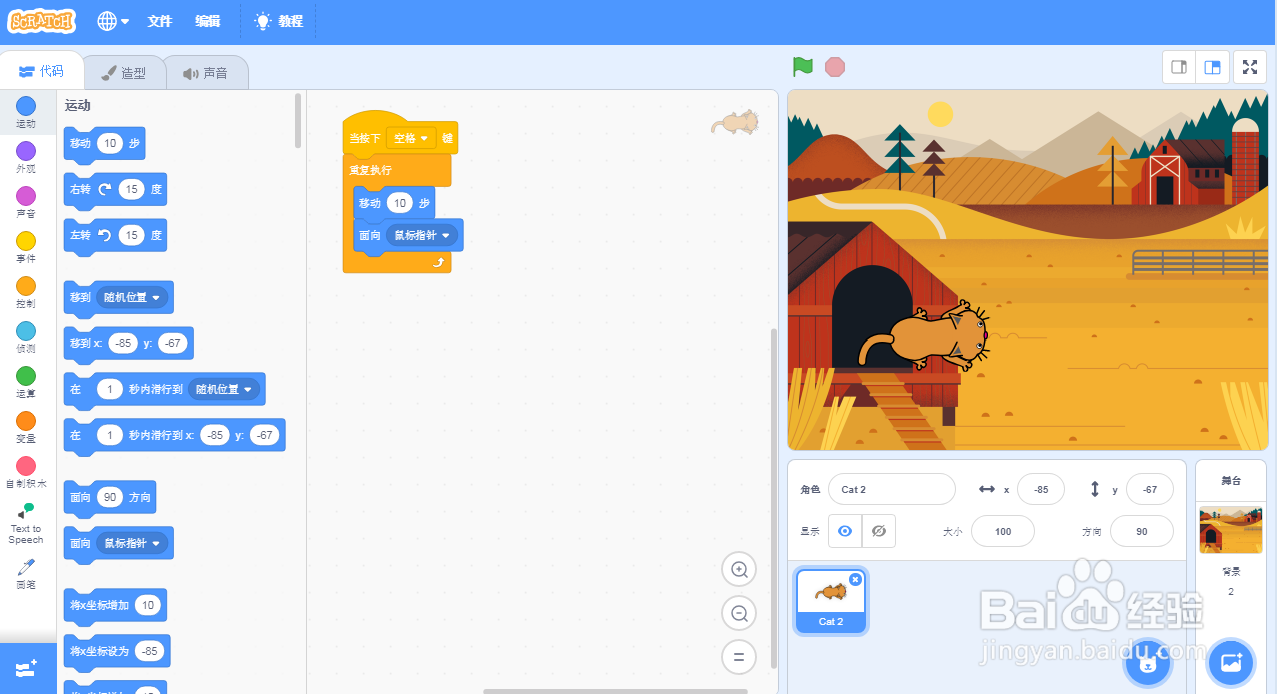Select the 变量 variables category
1277x694 pixels.
[26, 427]
